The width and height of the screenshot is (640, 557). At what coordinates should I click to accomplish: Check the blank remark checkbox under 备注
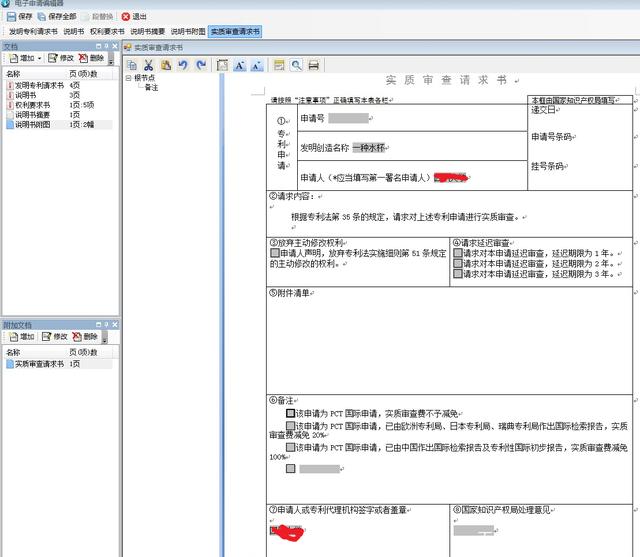(x=291, y=468)
